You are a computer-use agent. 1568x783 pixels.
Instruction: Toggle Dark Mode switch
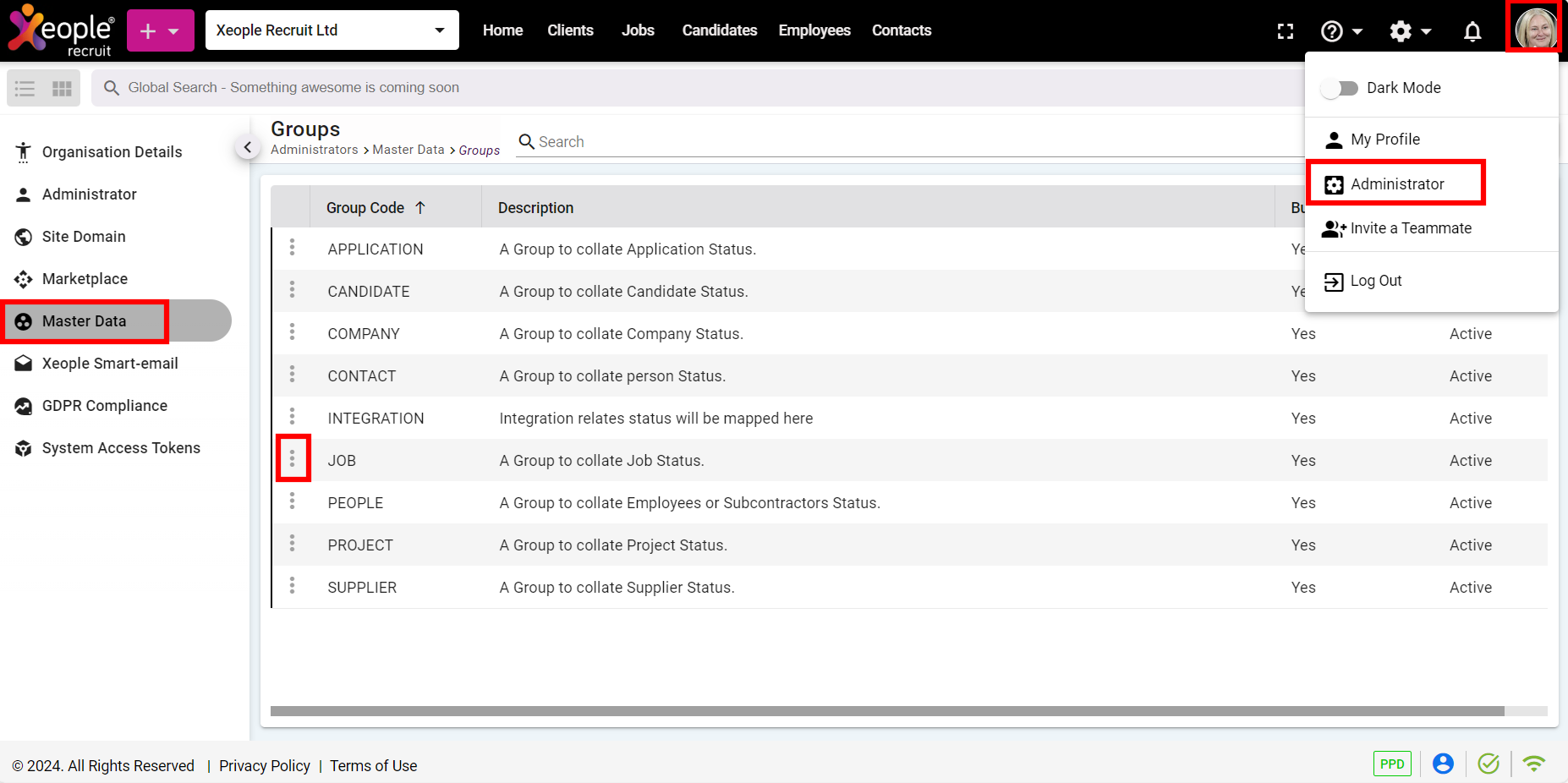[1340, 88]
